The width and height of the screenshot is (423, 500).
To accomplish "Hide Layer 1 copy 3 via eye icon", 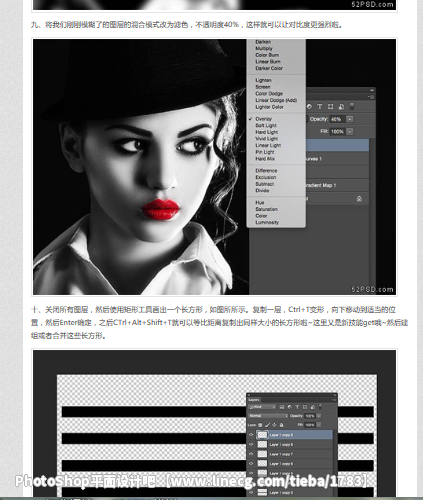I will click(251, 493).
